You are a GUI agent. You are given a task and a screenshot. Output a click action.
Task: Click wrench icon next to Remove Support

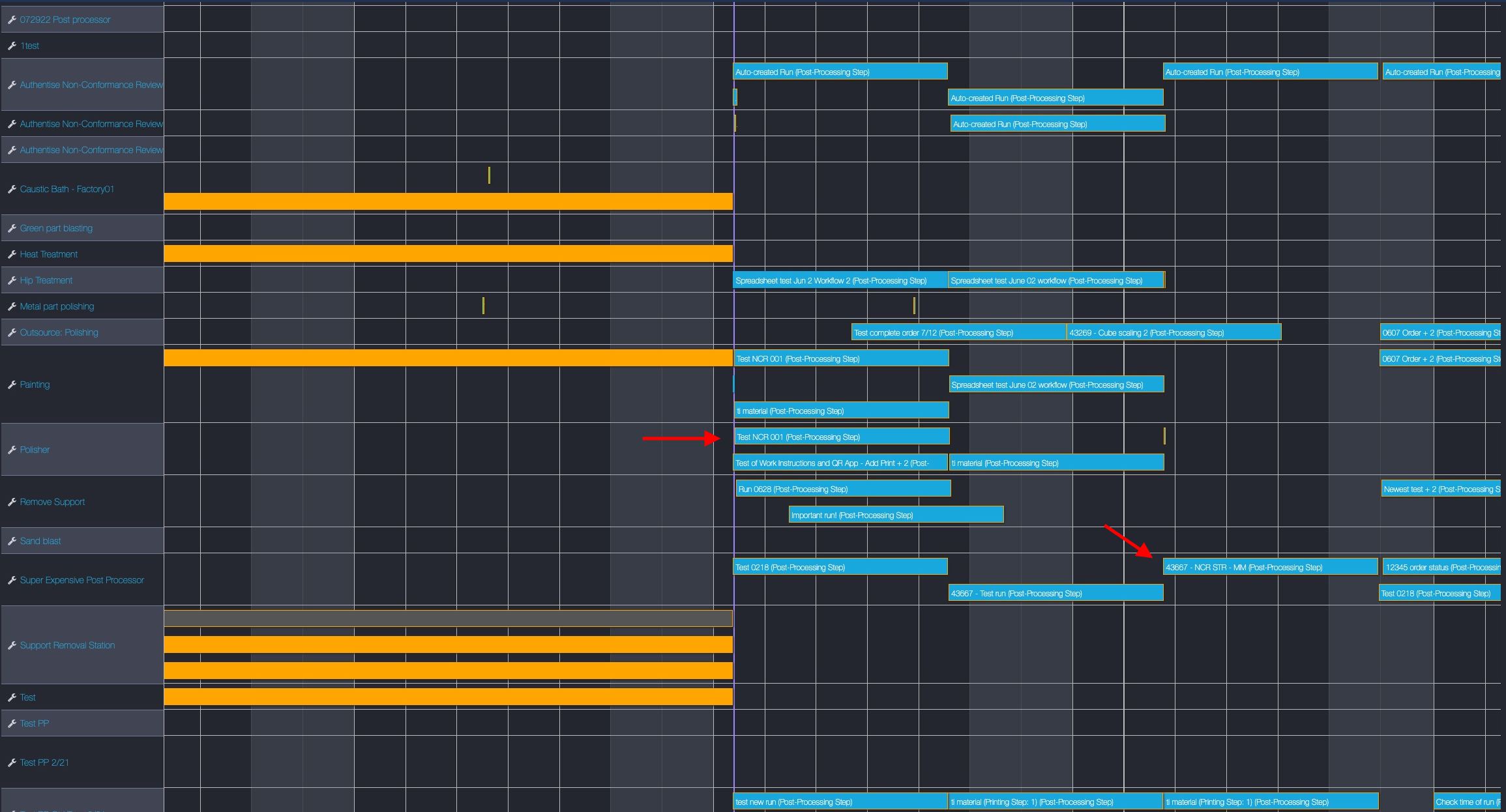point(12,502)
